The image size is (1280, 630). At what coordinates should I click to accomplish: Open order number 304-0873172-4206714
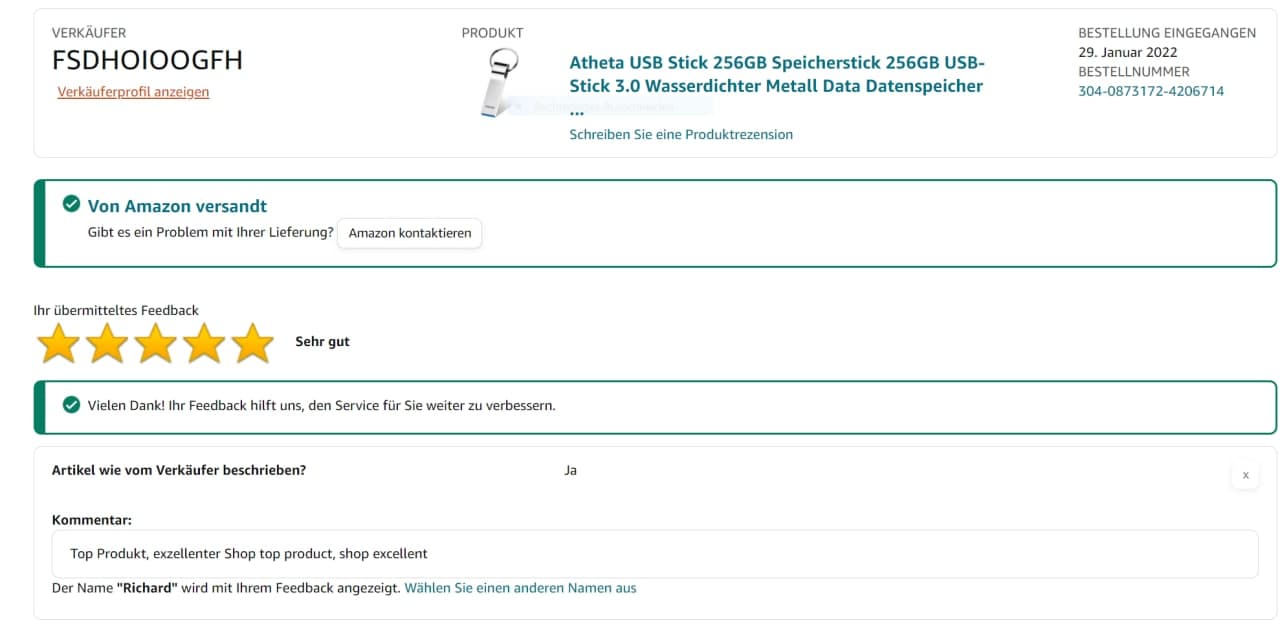click(1150, 91)
